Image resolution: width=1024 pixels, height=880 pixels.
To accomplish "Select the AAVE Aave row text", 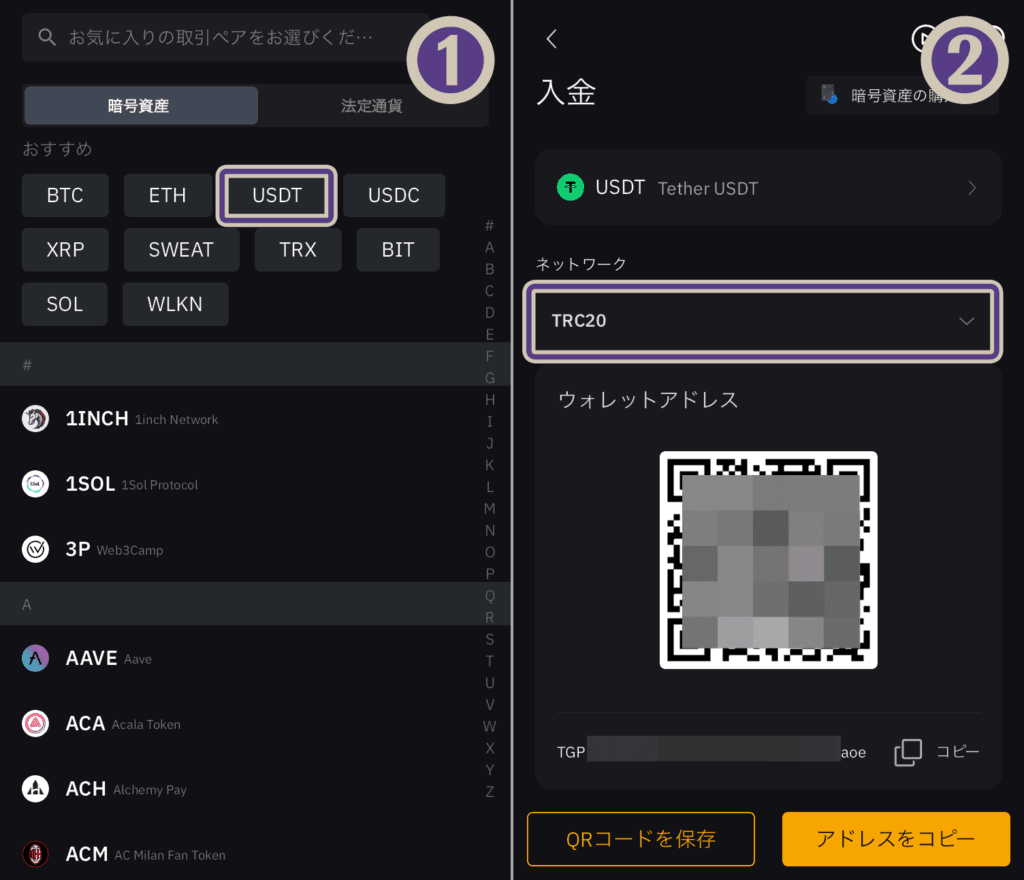I will pos(108,658).
